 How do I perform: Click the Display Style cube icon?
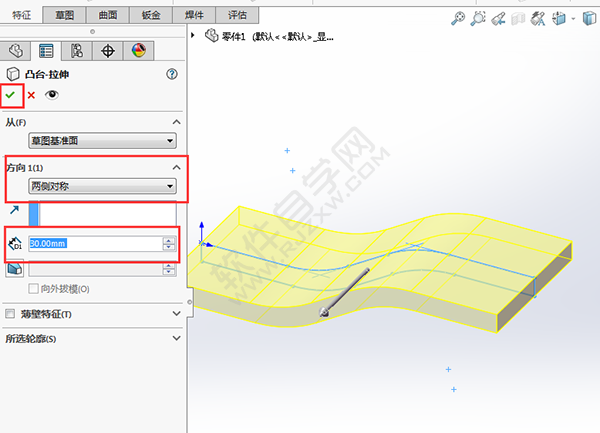[589, 18]
